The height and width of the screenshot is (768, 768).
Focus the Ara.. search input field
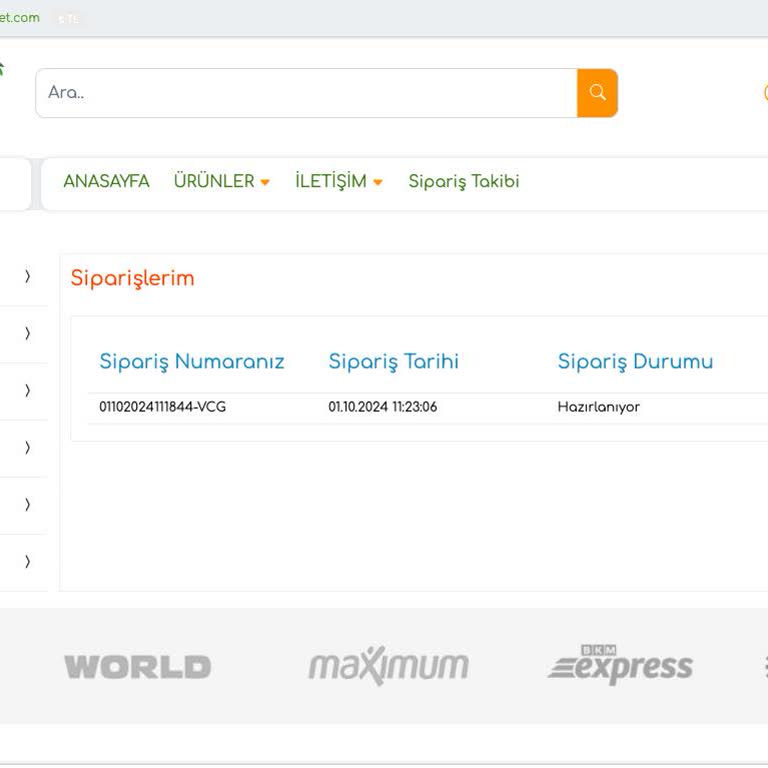[305, 93]
